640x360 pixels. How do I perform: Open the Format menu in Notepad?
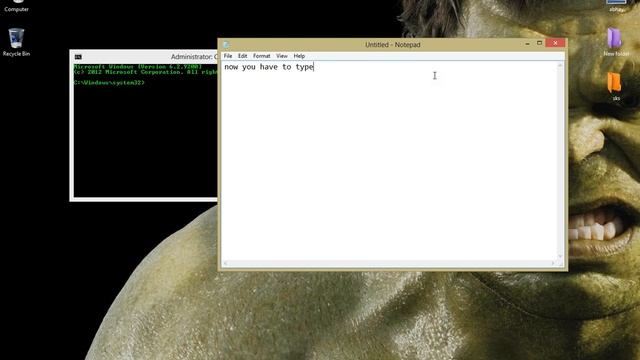262,56
